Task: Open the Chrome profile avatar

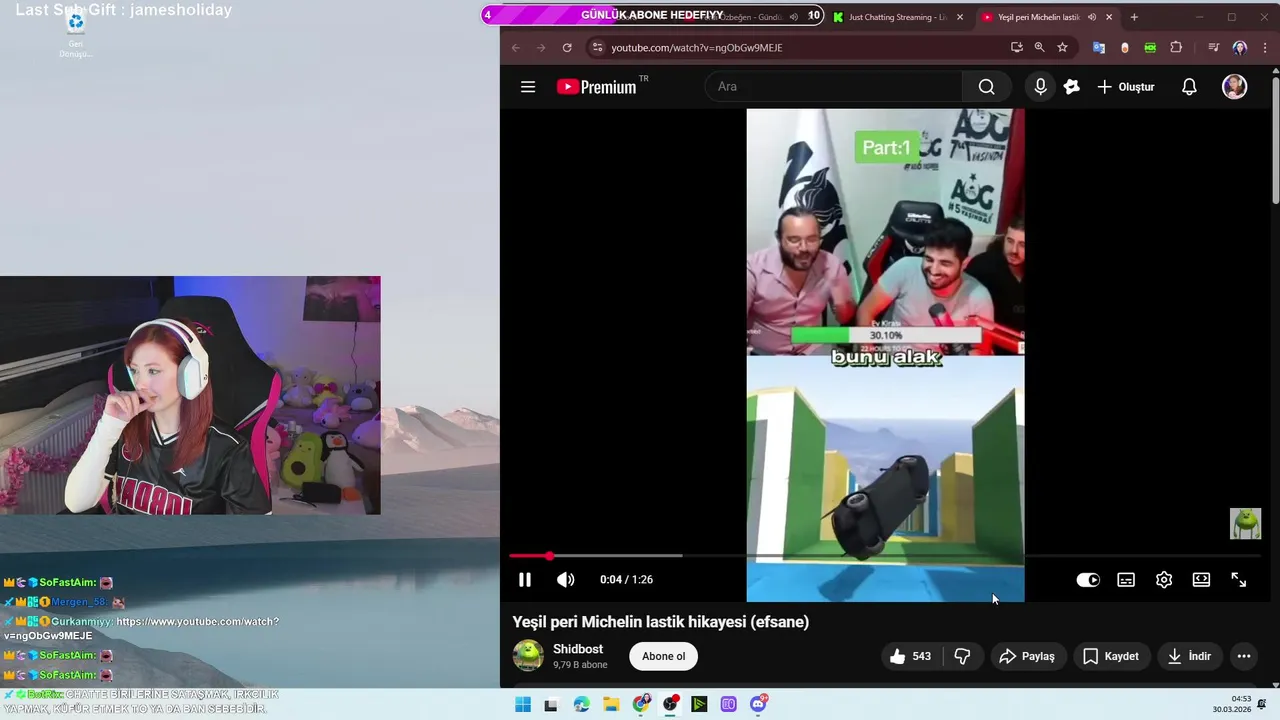Action: pos(1240,47)
